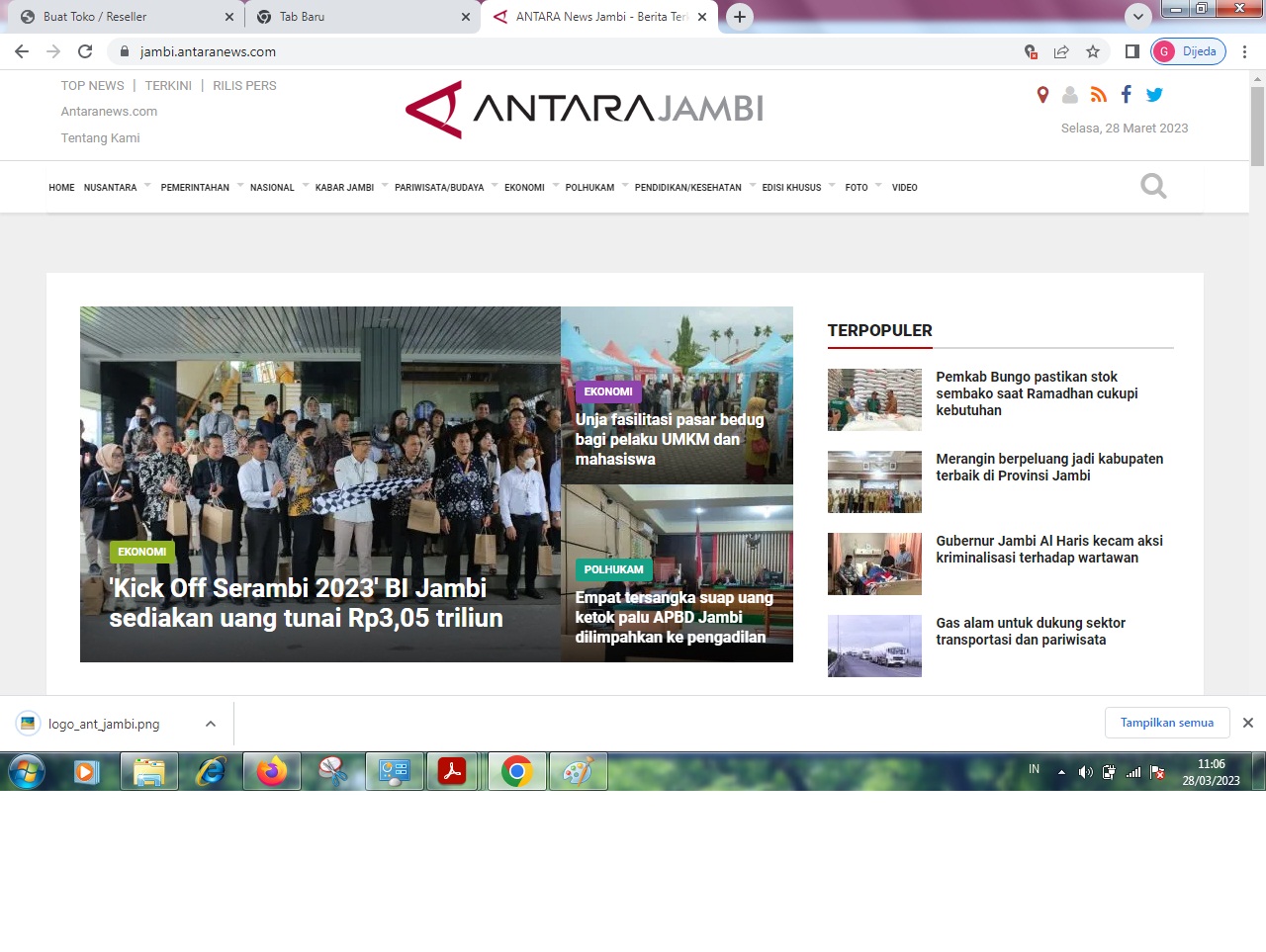Open the Antaranews.com link
The image size is (1266, 952).
click(109, 112)
